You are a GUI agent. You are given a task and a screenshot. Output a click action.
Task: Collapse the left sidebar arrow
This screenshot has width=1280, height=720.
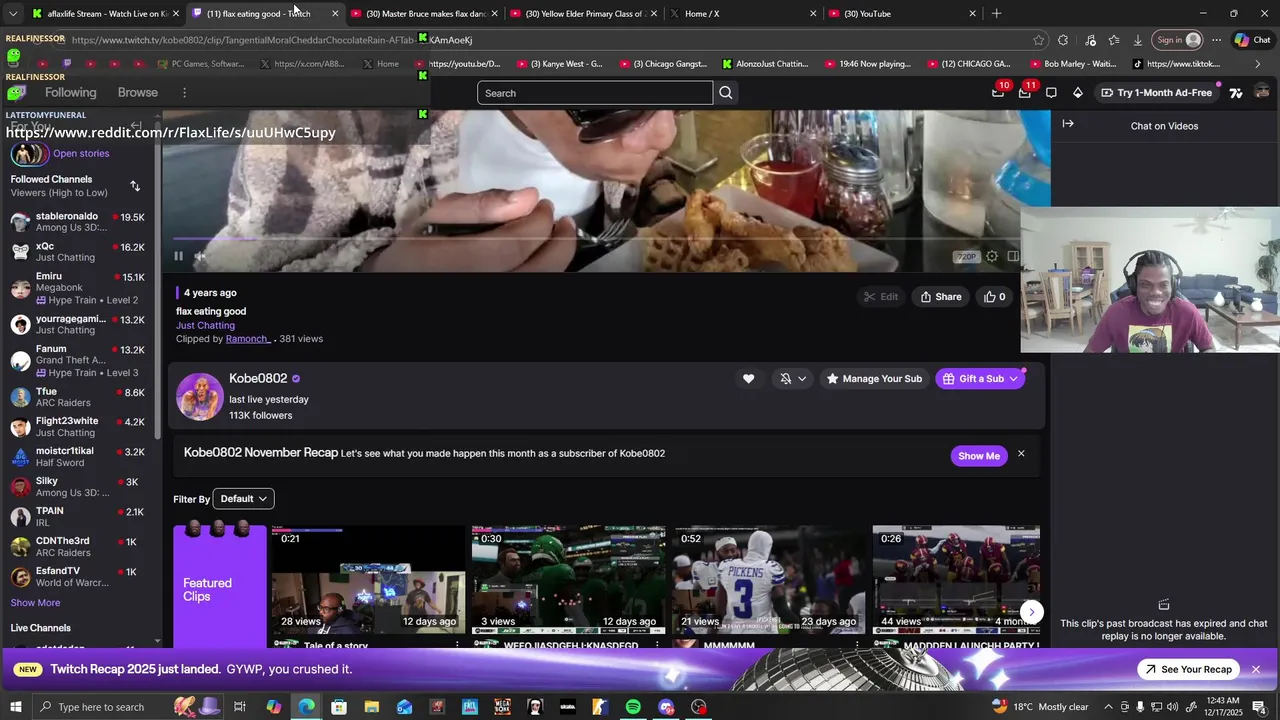click(136, 126)
